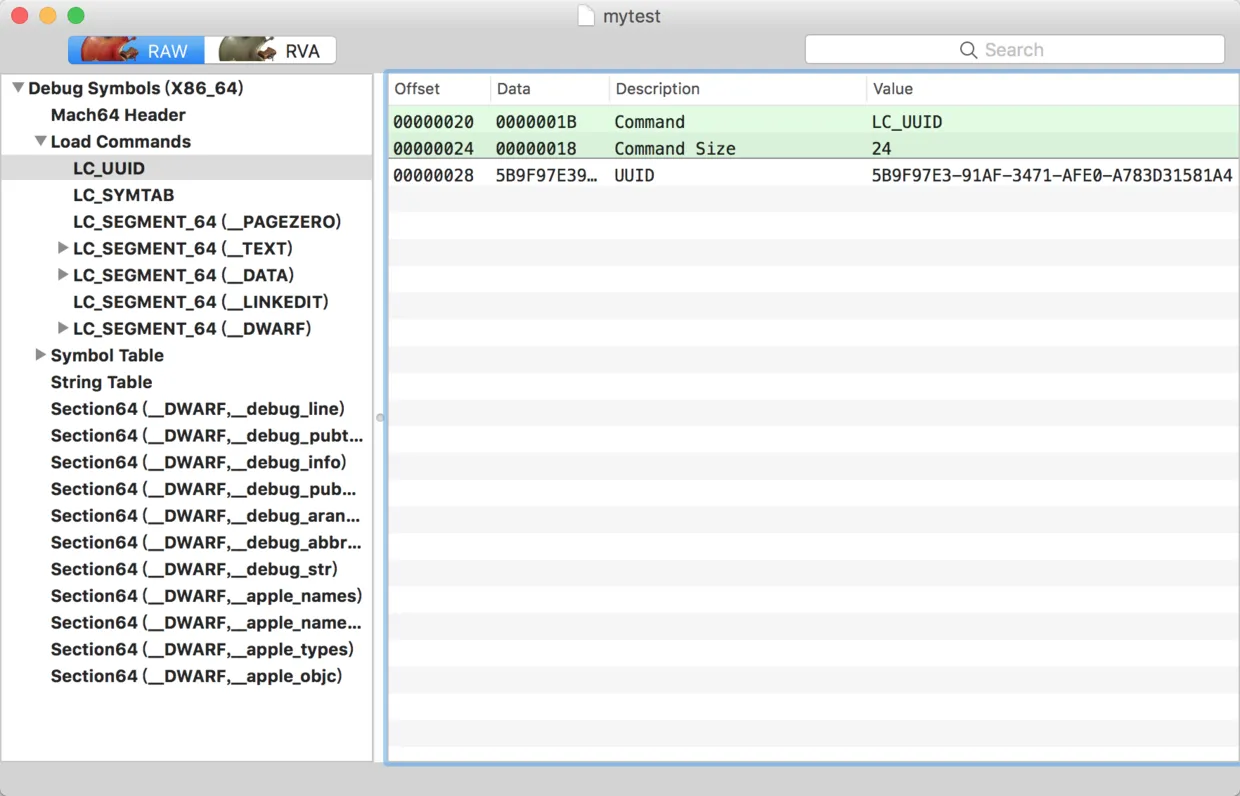Click the mytest window title
This screenshot has height=796, width=1240.
click(x=632, y=17)
